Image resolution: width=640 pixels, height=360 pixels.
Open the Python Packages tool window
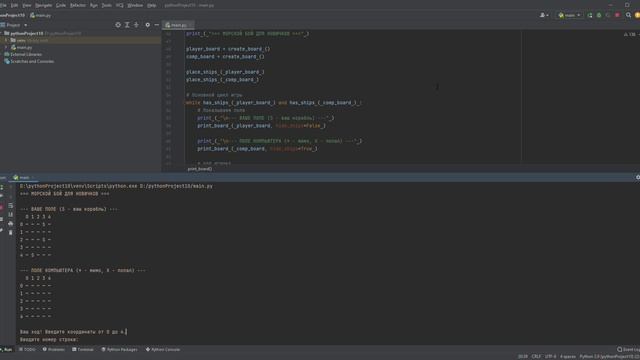(119, 350)
